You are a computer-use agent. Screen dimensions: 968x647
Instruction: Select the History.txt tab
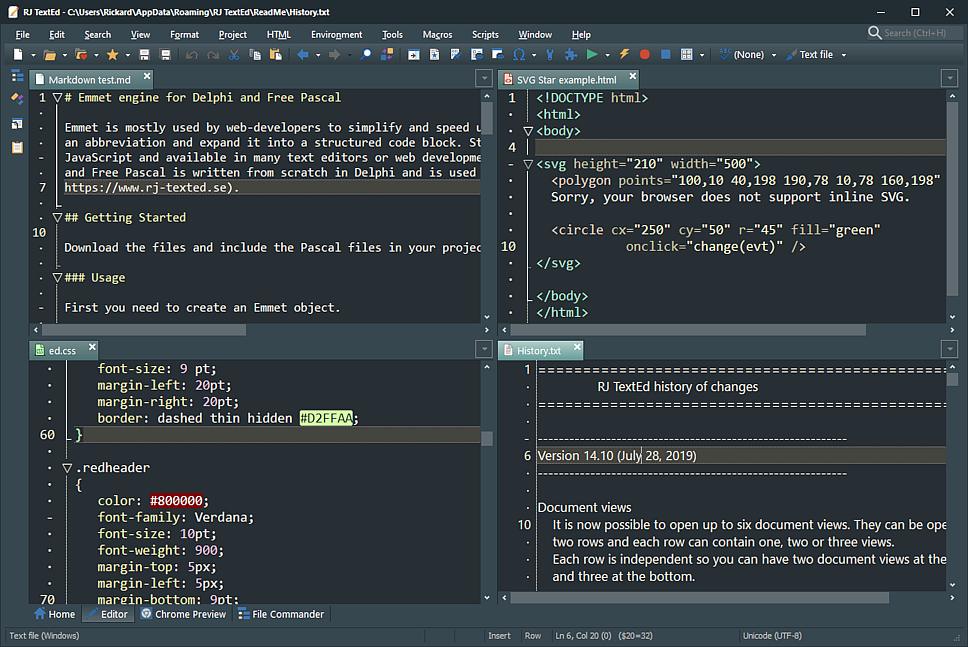pos(540,350)
